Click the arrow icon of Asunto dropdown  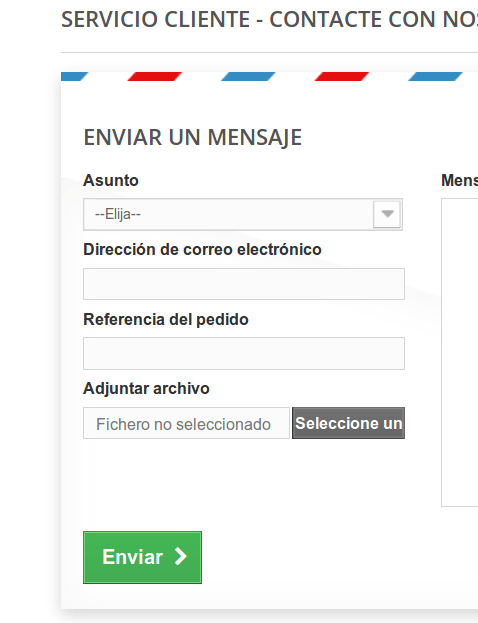[x=387, y=214]
